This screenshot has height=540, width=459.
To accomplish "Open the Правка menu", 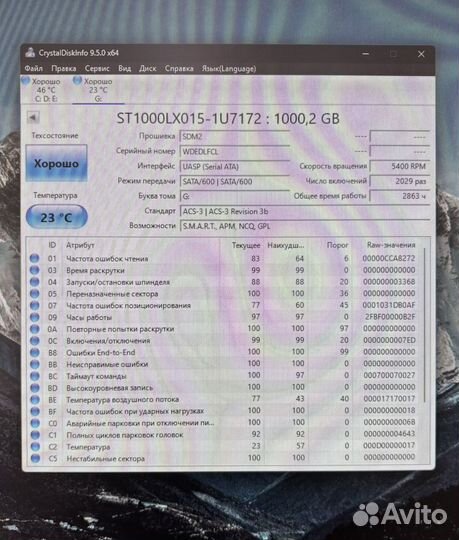I will click(x=64, y=69).
